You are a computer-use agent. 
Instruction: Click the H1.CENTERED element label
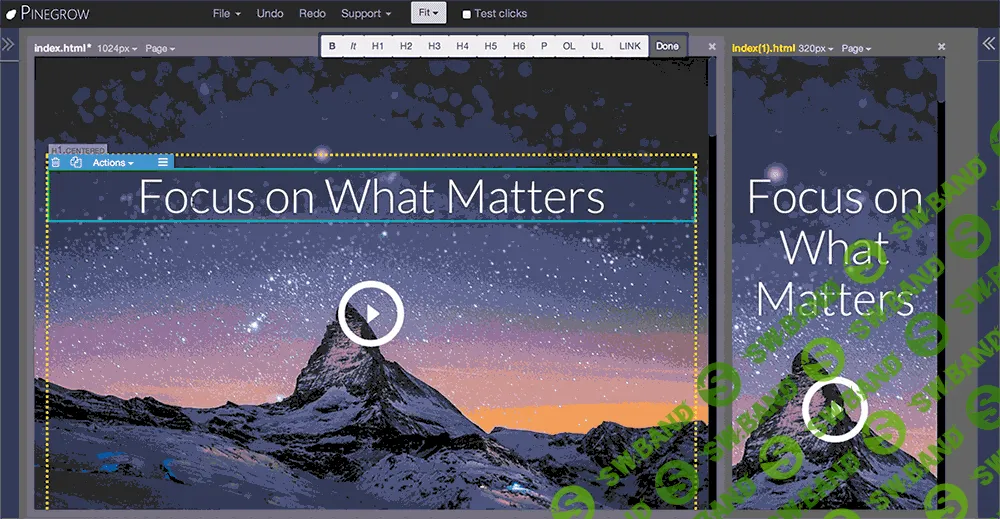[x=78, y=150]
